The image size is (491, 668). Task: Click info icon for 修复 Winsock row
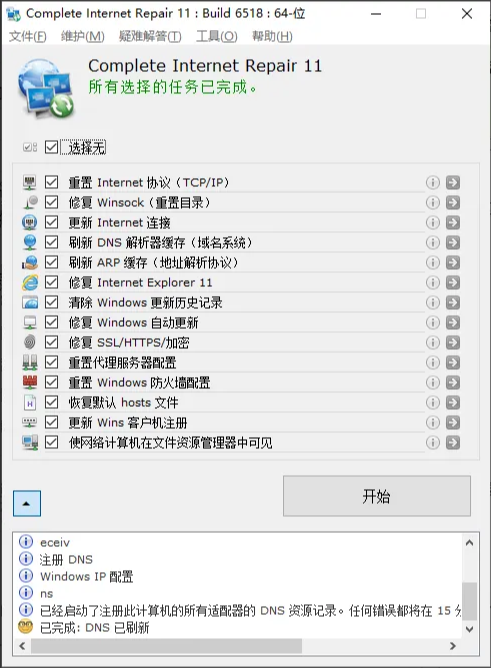point(433,202)
